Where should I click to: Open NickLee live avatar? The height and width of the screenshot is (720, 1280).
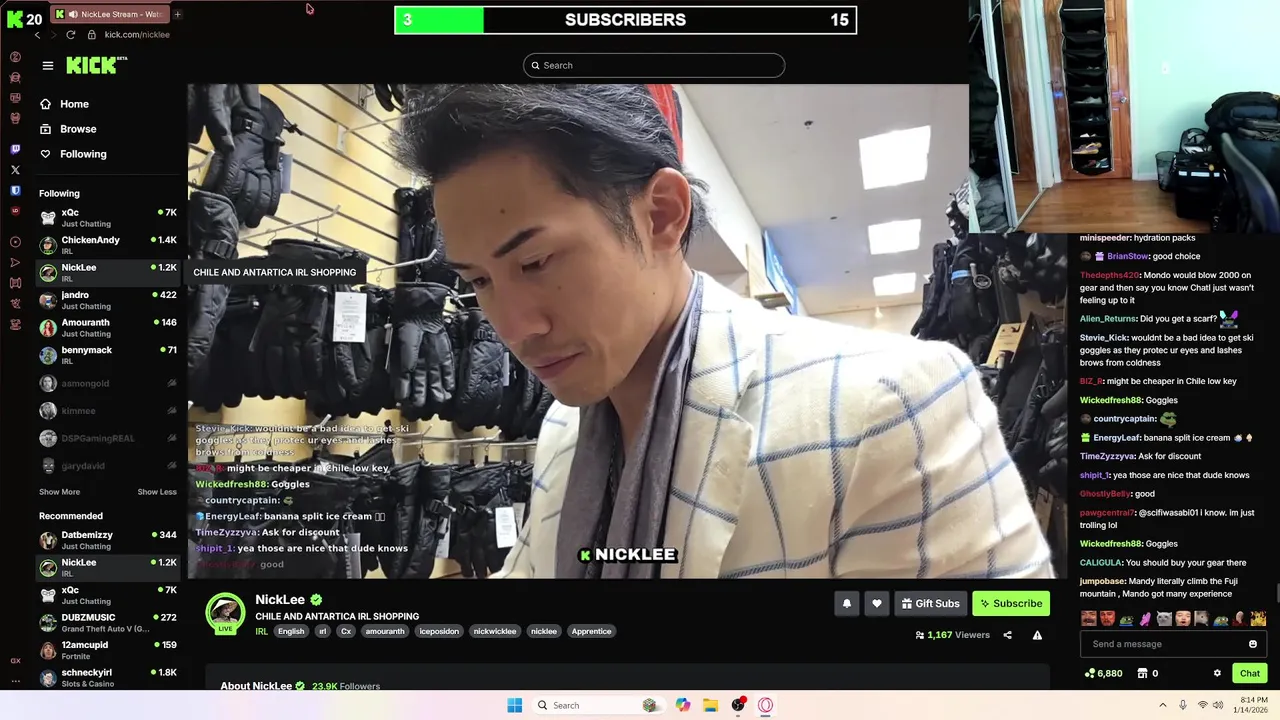(x=225, y=614)
